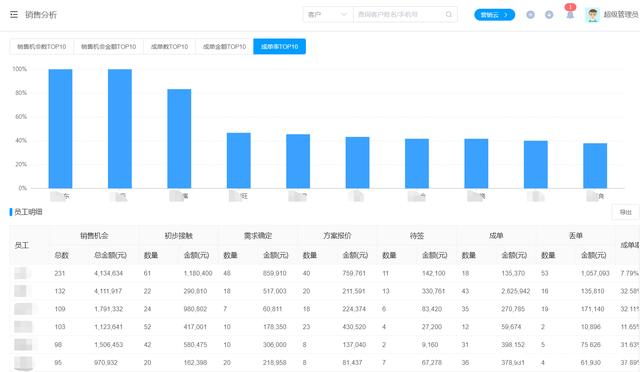The image size is (640, 372).
Task: Open the 客户 search type dropdown
Action: click(328, 15)
